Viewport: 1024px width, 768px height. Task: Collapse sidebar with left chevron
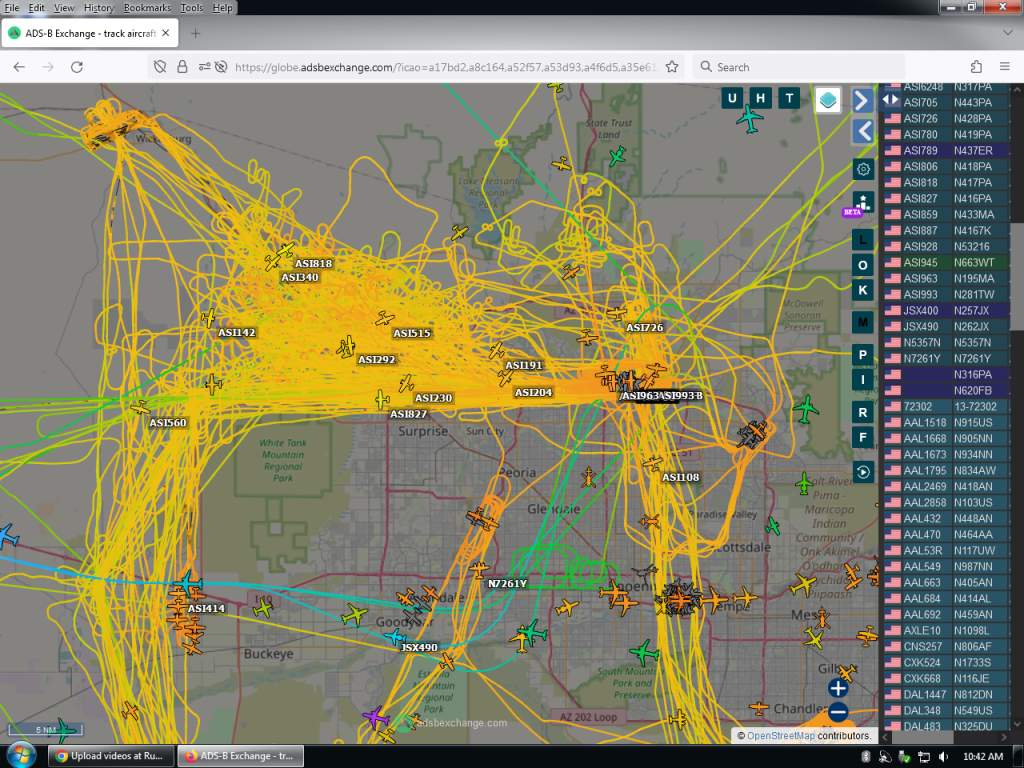[x=863, y=131]
